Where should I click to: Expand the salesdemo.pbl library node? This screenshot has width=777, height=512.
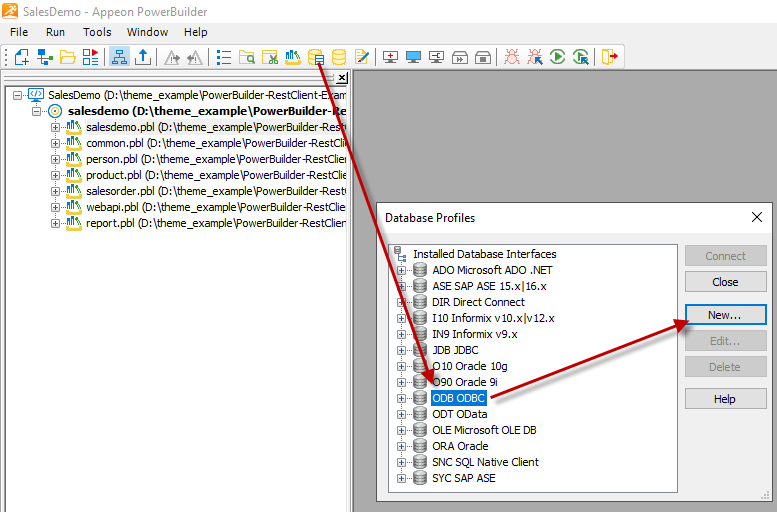tap(55, 127)
